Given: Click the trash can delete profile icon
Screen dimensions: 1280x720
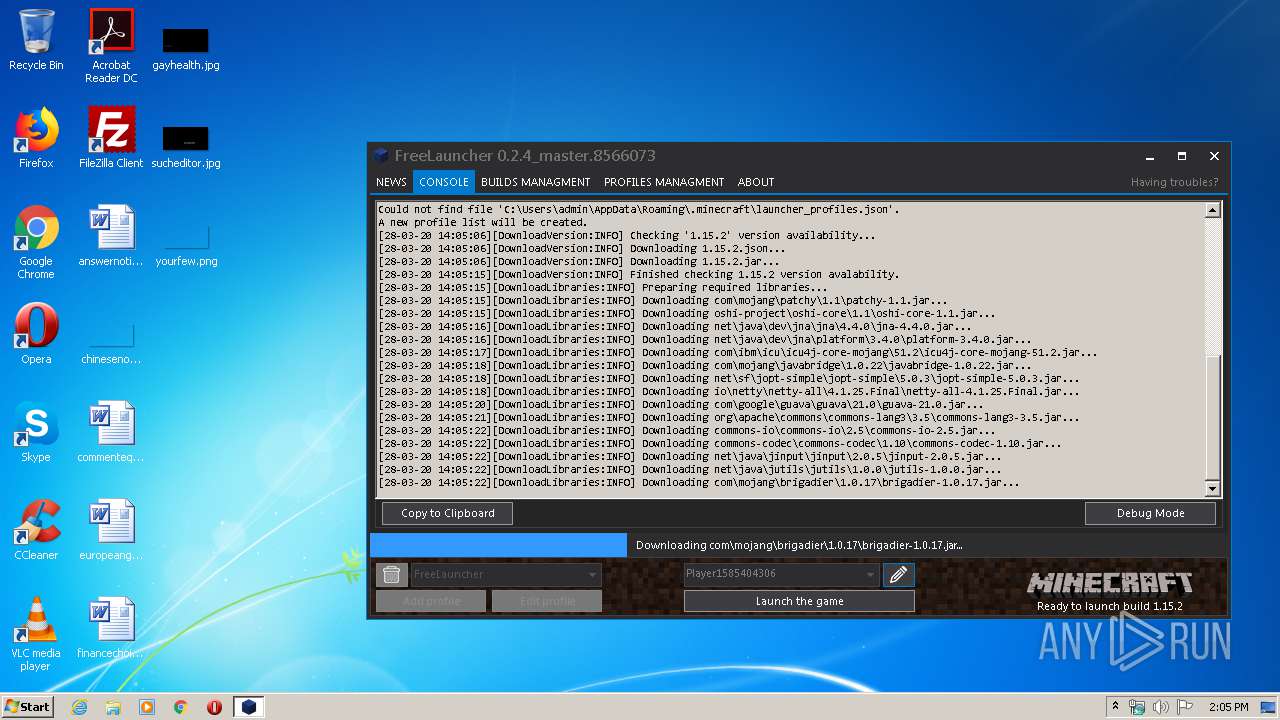Looking at the screenshot, I should click(392, 574).
